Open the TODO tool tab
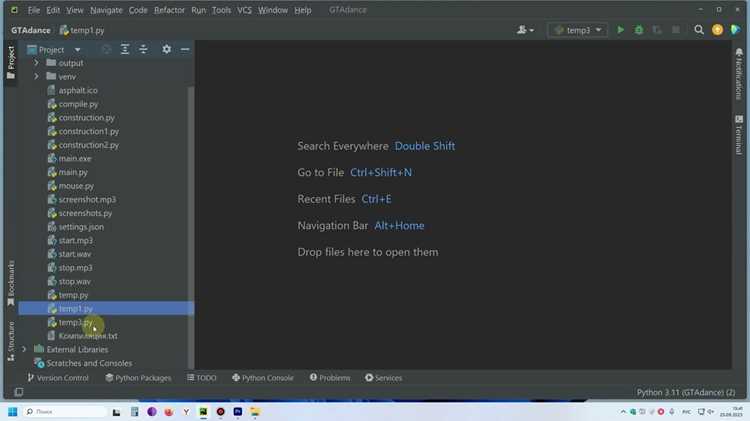 tap(201, 377)
